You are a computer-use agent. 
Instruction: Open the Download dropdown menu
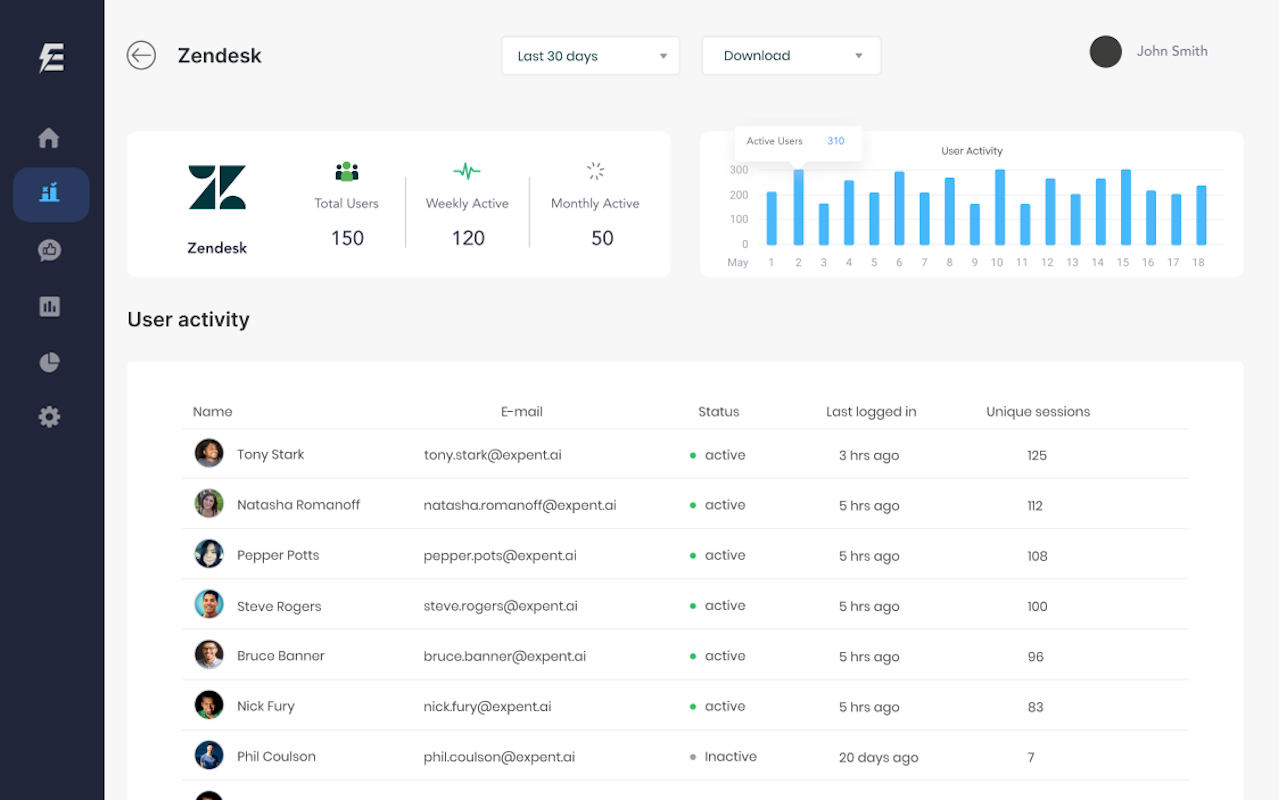click(x=791, y=56)
